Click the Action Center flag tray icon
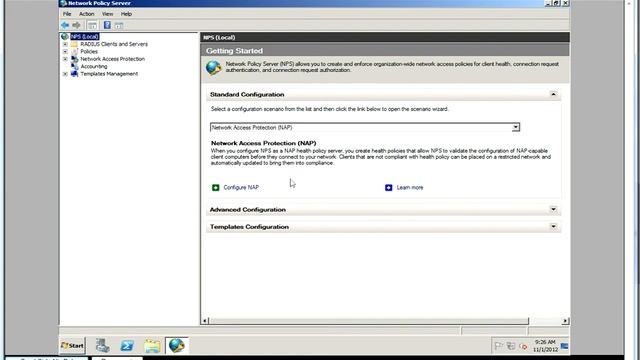The width and height of the screenshot is (640, 360). click(498, 346)
